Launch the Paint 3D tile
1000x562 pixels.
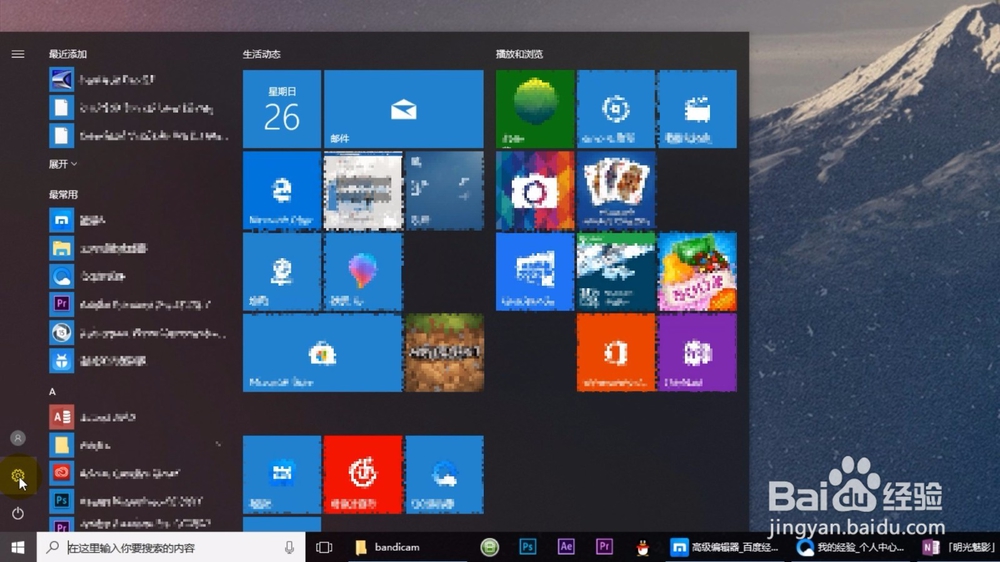[363, 272]
